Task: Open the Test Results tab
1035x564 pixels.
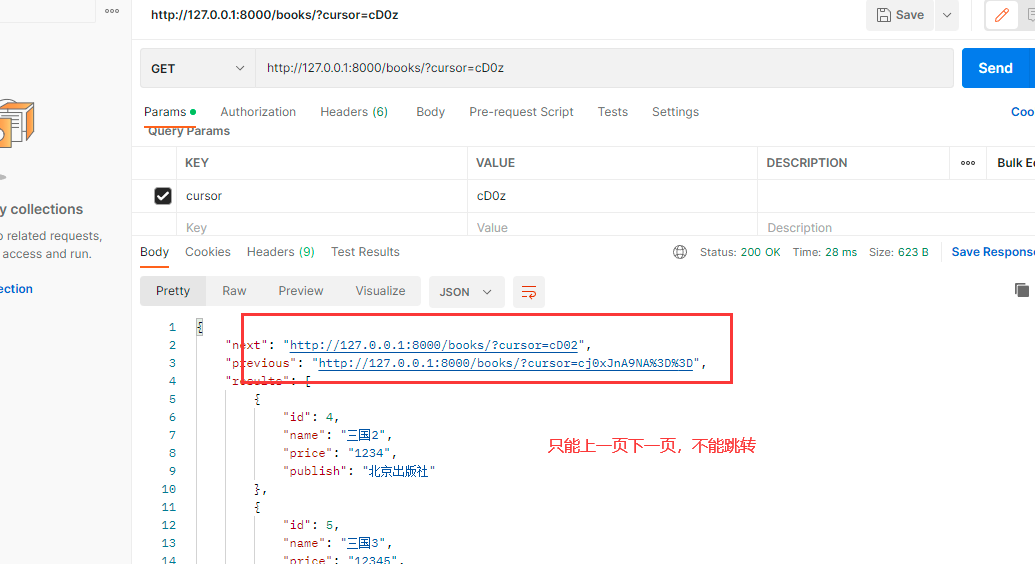Action: tap(365, 252)
